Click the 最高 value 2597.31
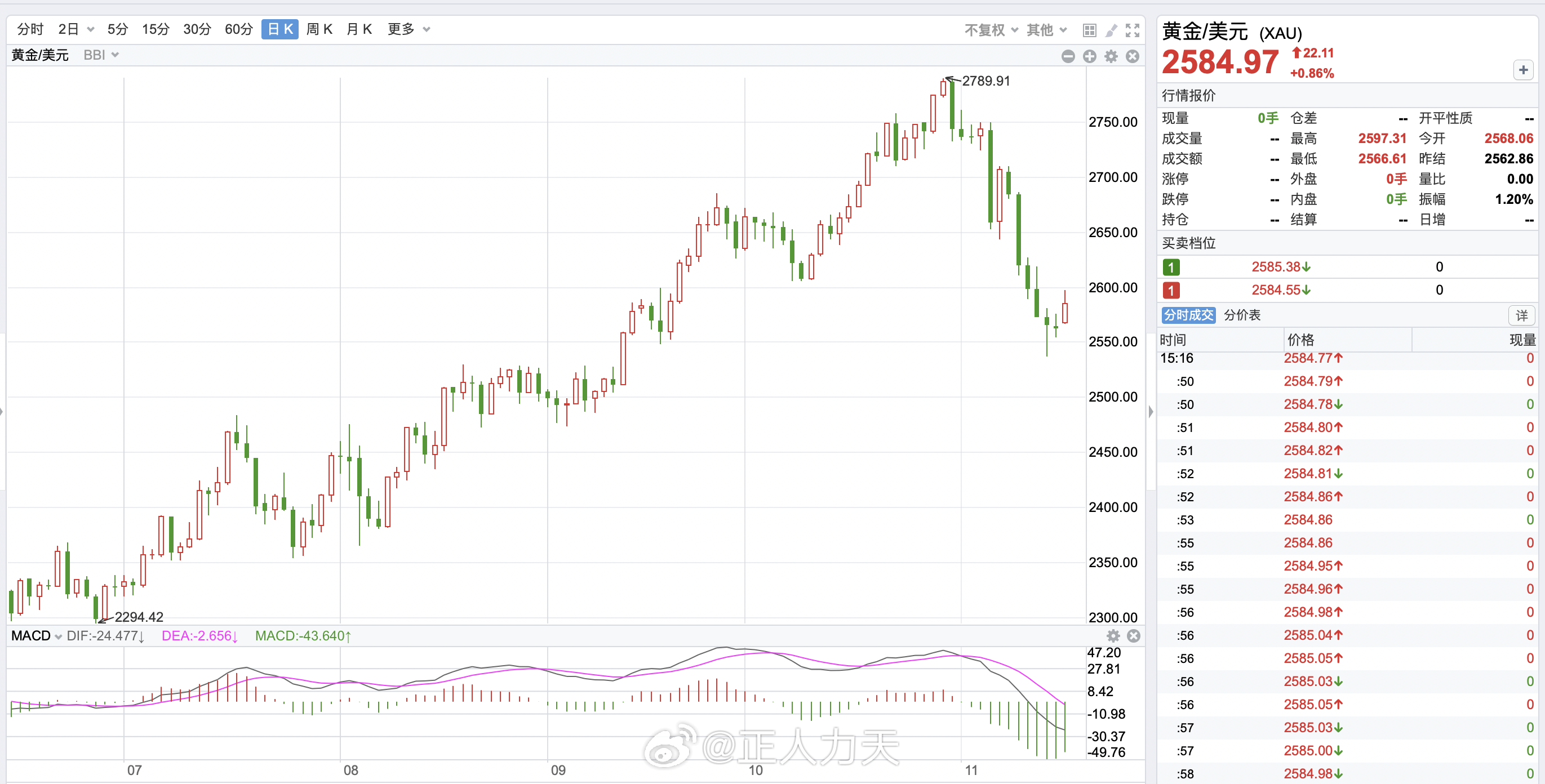This screenshot has width=1545, height=784. [1382, 139]
